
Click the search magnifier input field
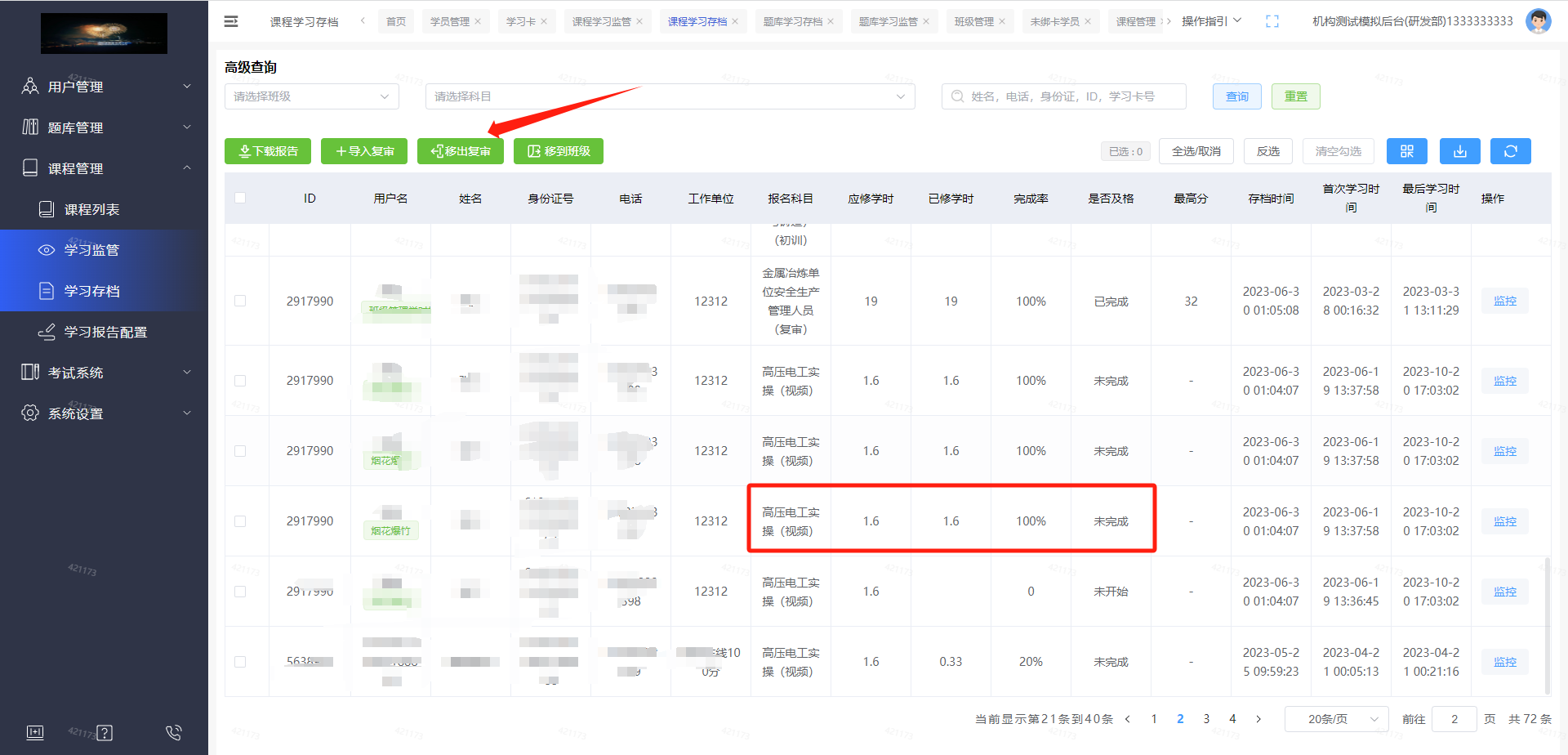(x=1064, y=96)
